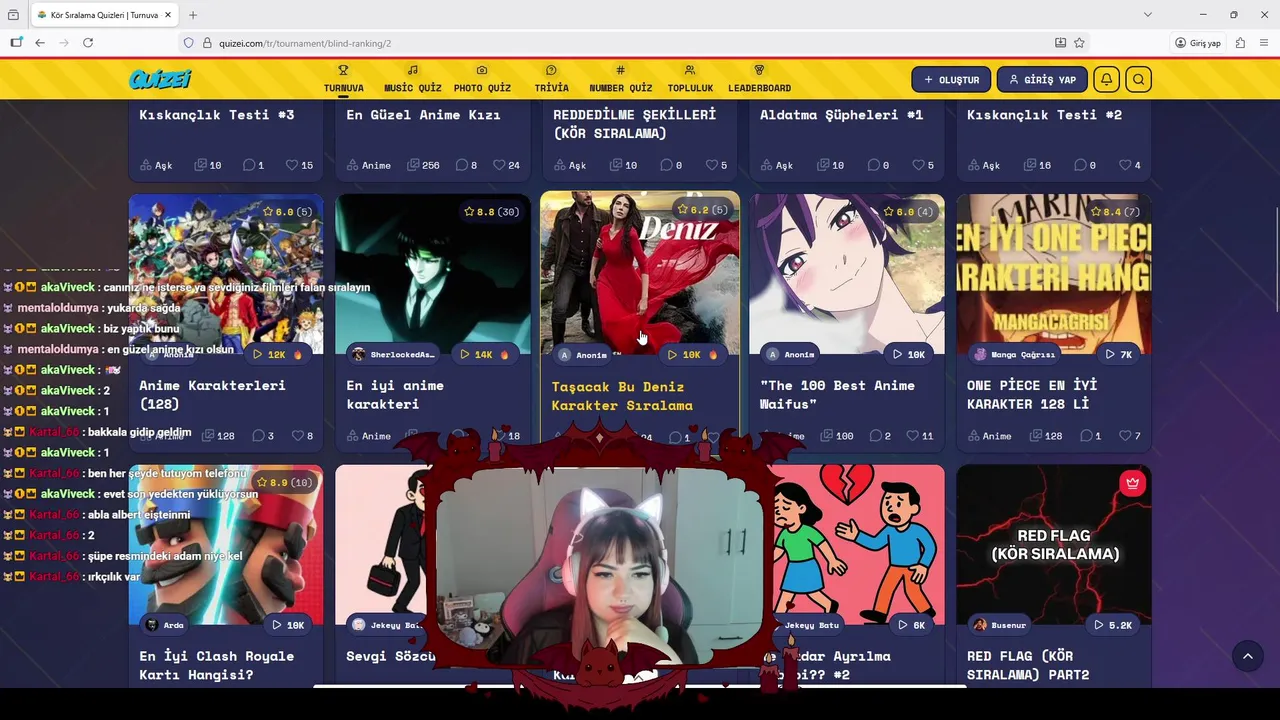The height and width of the screenshot is (720, 1280).
Task: Click Taşacak Bu Deniz Karakter Sıralama title
Action: [622, 396]
